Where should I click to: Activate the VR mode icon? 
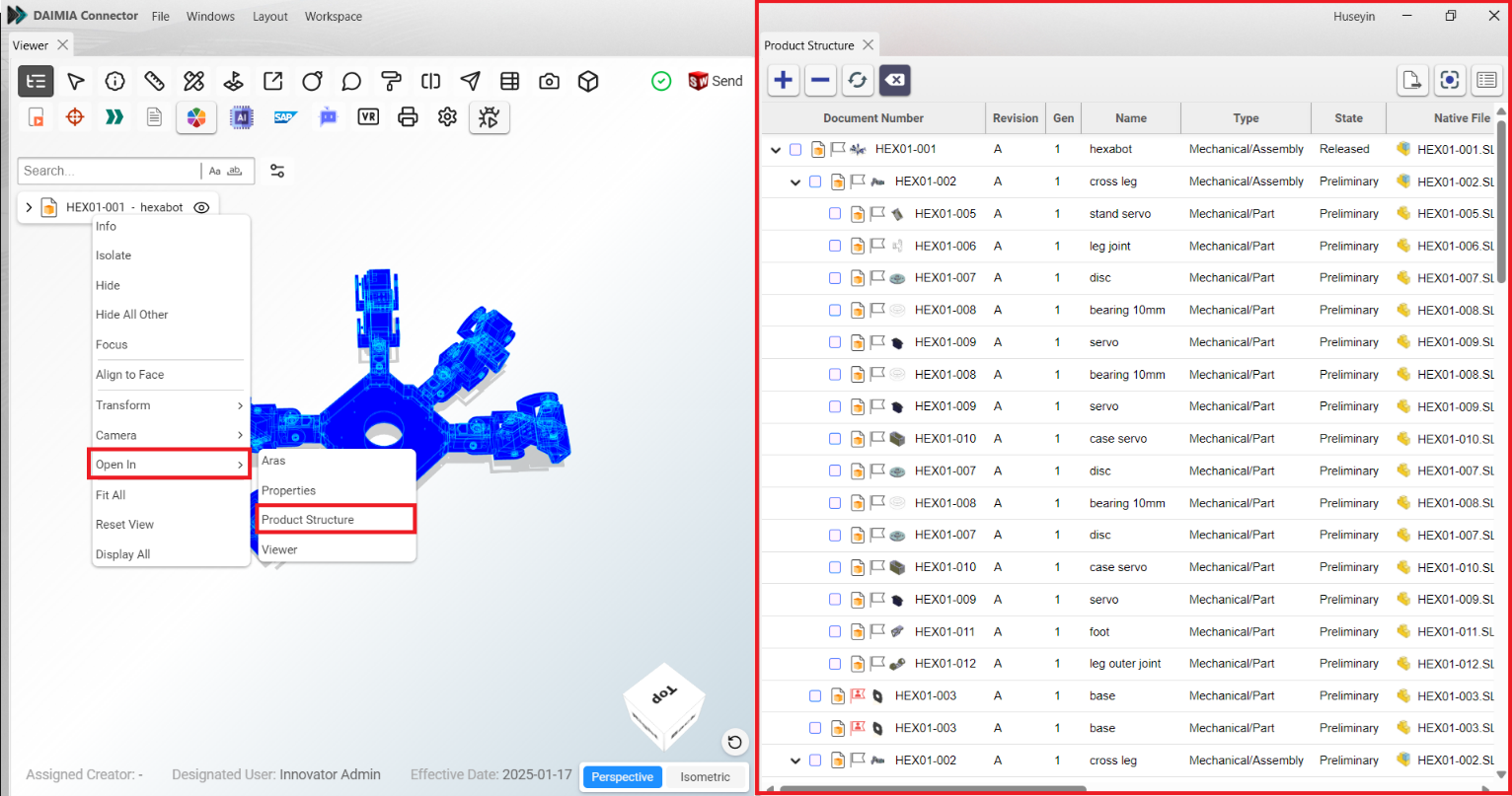tap(368, 117)
